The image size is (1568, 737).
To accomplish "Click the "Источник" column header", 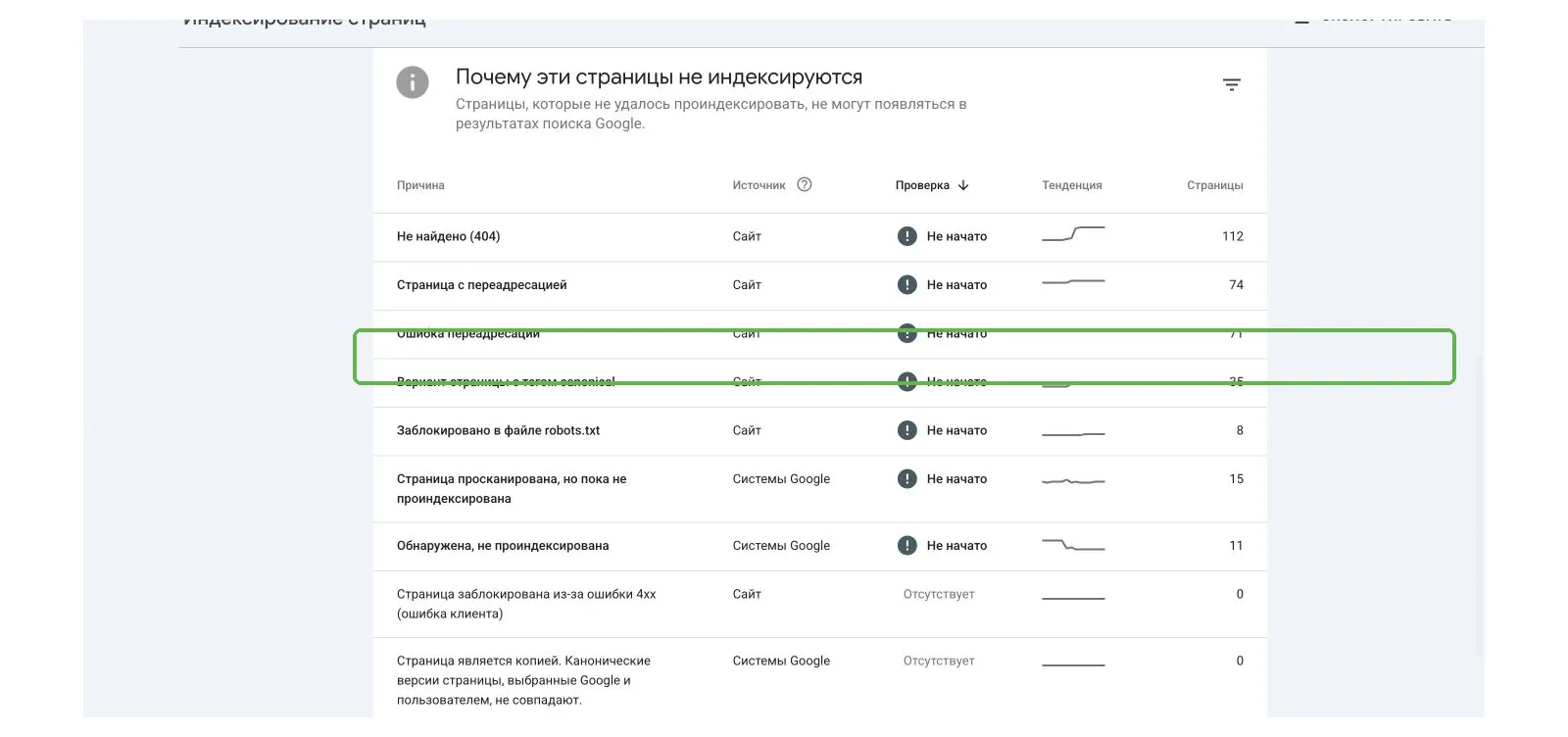I will pos(759,185).
